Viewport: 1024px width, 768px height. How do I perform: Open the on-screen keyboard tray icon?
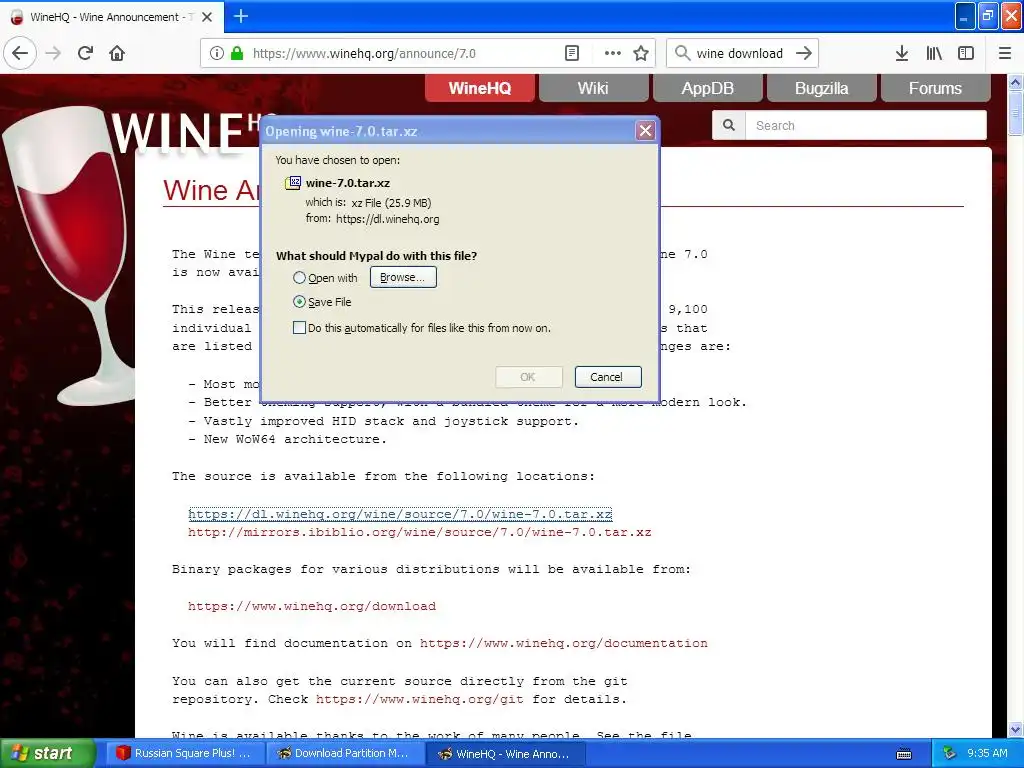point(904,754)
